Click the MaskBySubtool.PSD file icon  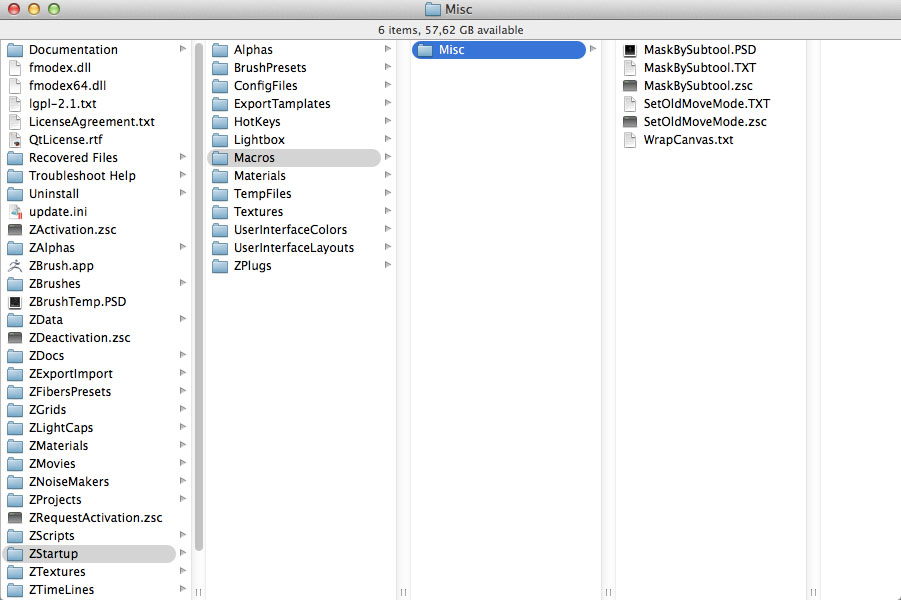tap(630, 50)
